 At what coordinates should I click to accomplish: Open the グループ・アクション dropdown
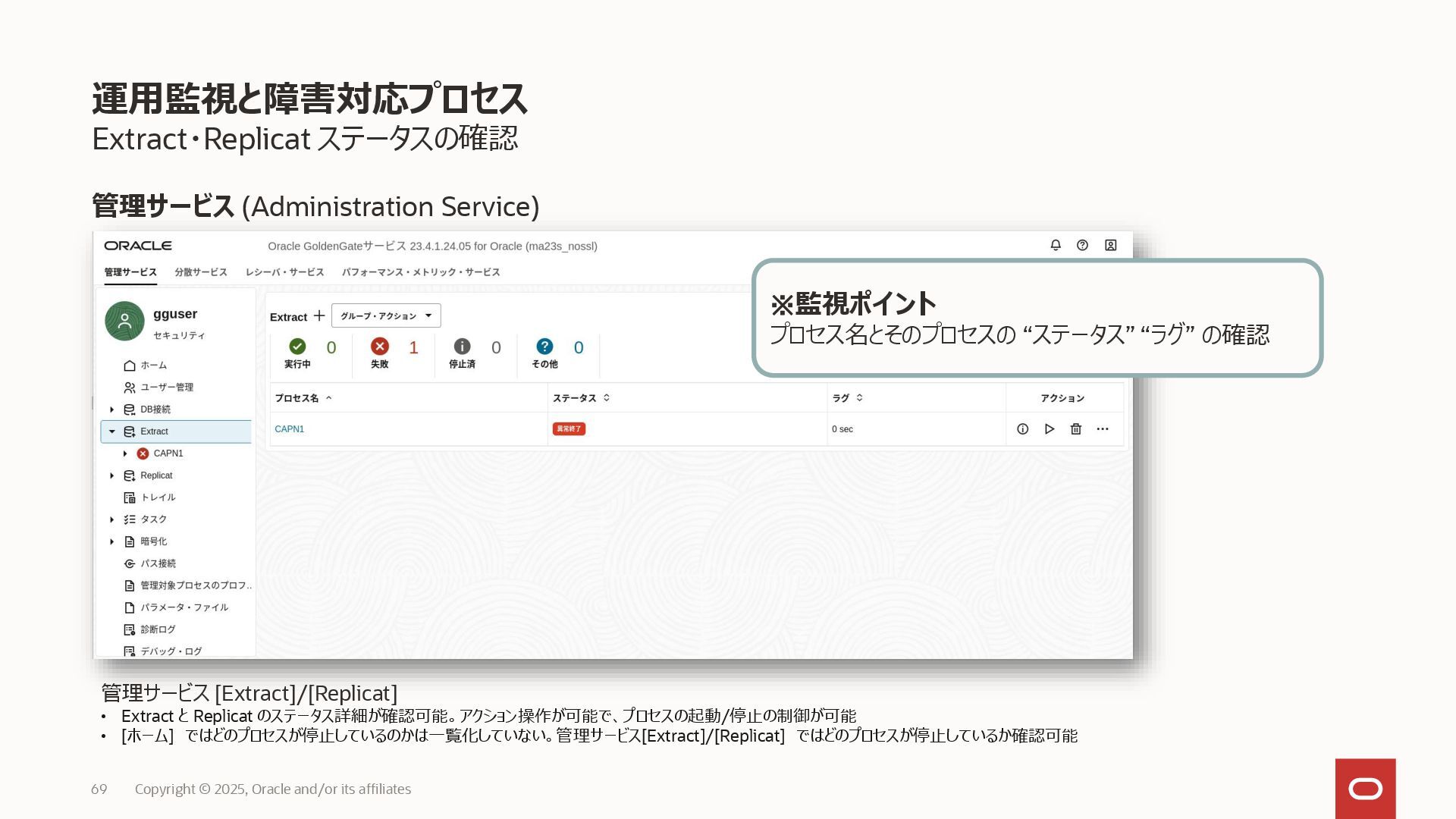click(386, 315)
